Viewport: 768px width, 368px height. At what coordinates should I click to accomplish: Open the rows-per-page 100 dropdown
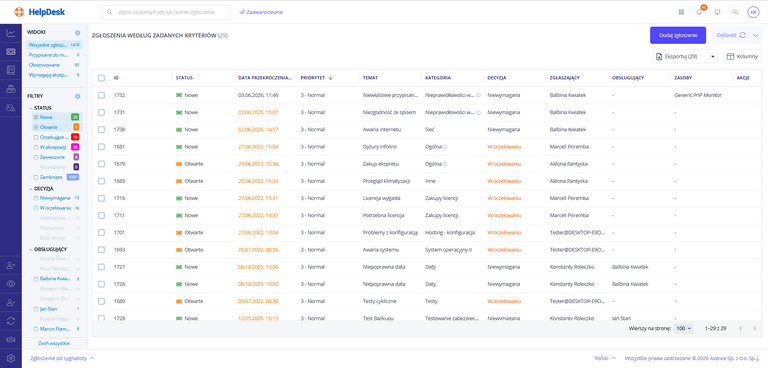[x=683, y=328]
